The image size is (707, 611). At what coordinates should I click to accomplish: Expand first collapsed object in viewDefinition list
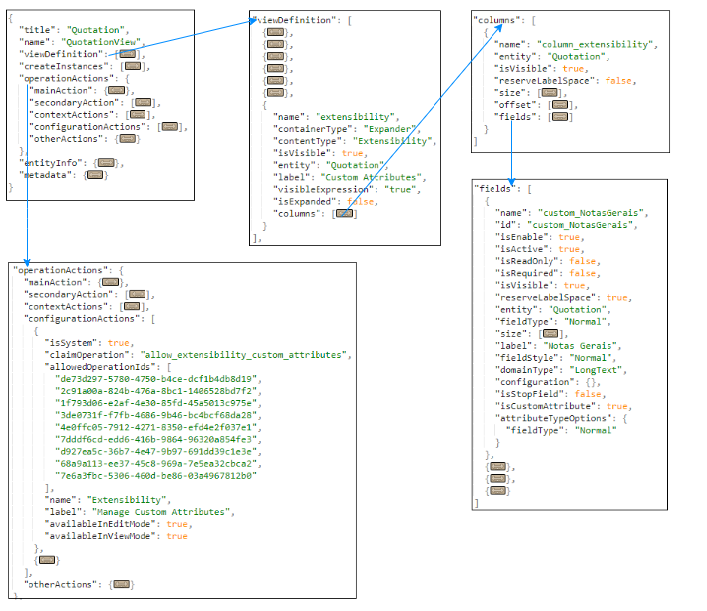[x=275, y=32]
